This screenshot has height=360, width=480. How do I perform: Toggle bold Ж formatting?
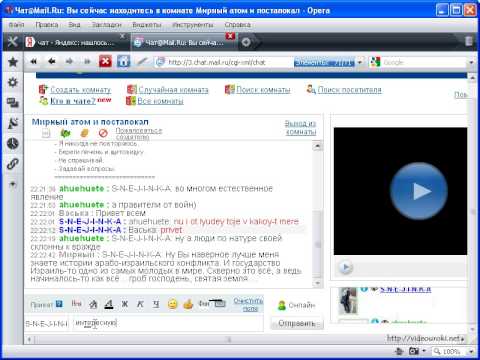(125, 304)
